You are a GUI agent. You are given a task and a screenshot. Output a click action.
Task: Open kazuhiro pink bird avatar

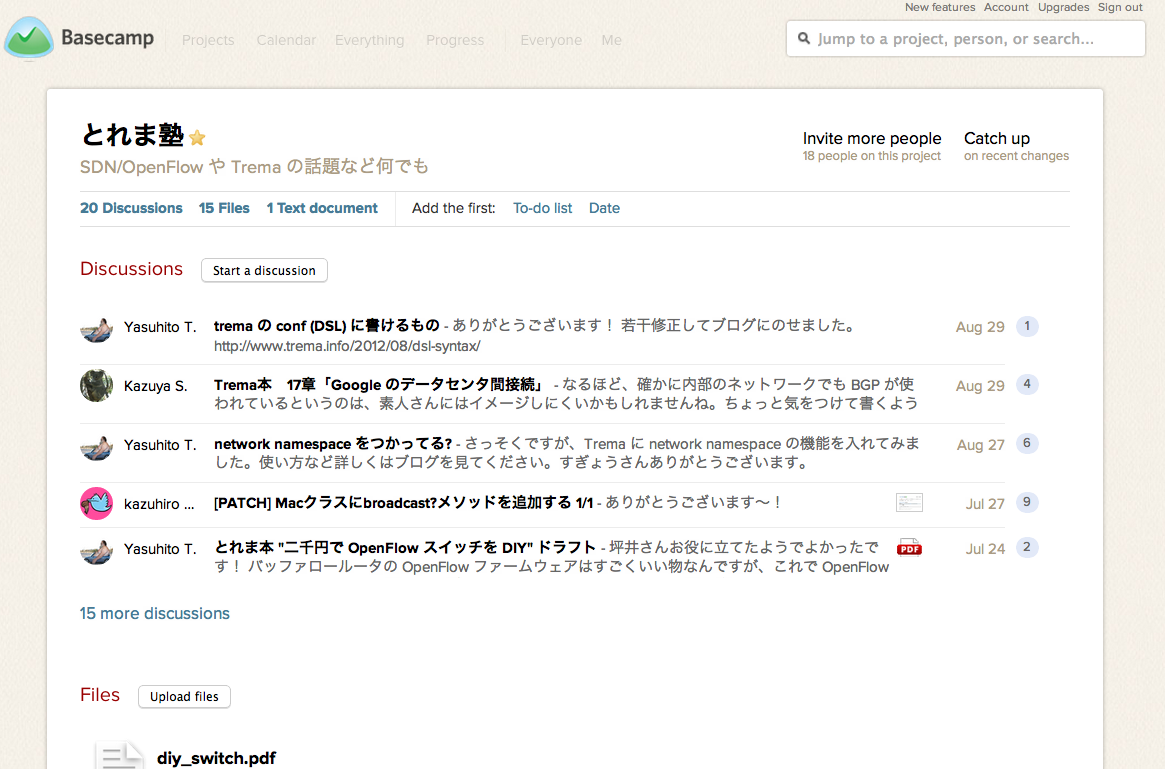(x=97, y=504)
